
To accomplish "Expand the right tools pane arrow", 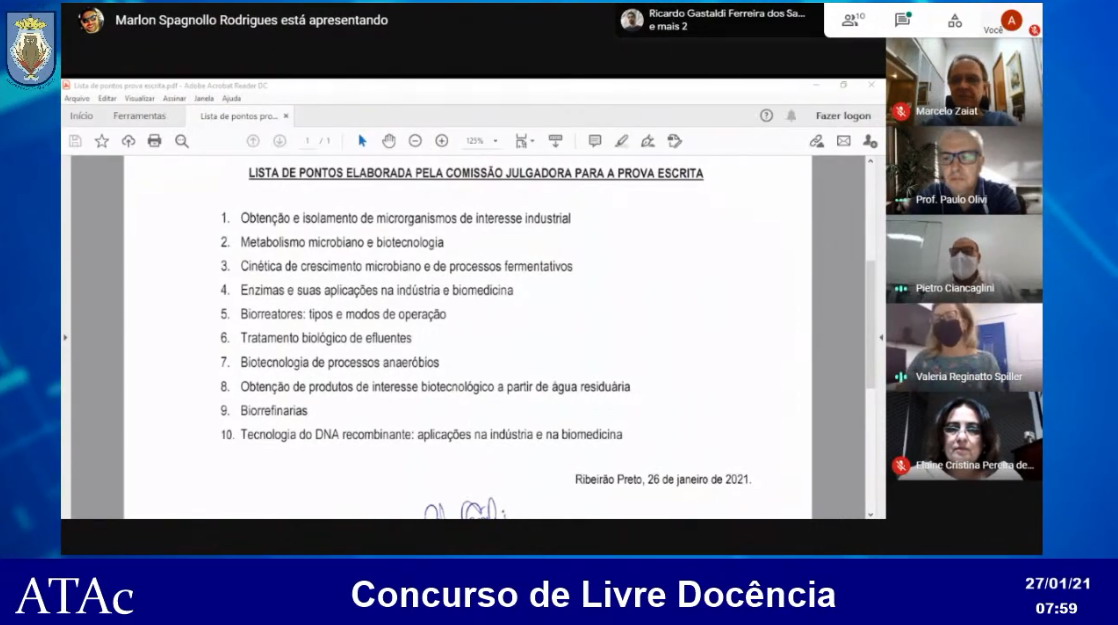I will (x=881, y=337).
